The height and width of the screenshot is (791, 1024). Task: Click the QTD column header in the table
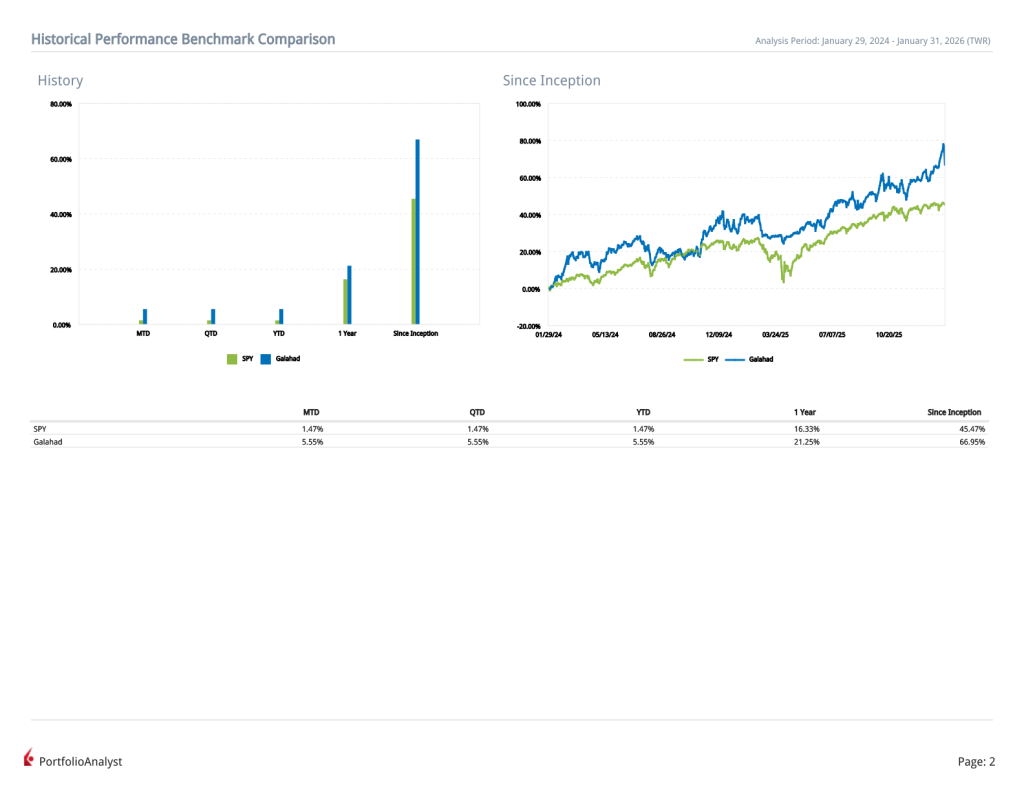477,412
